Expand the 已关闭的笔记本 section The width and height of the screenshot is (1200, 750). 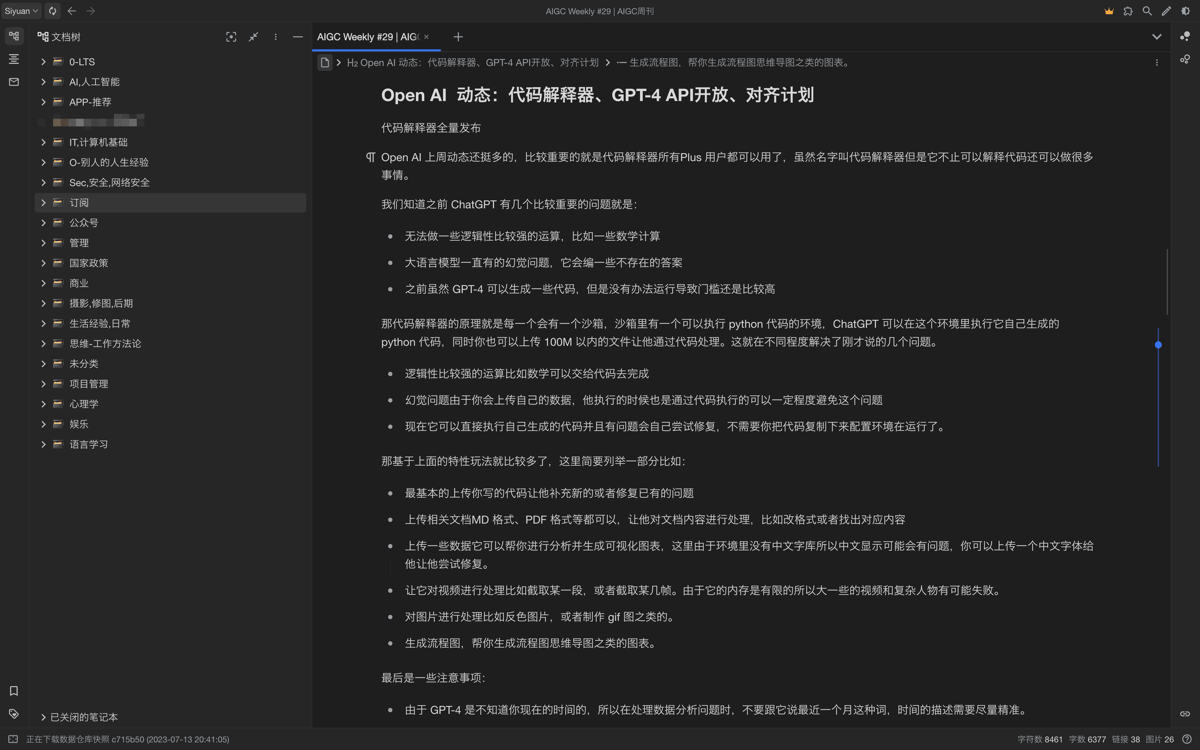click(x=43, y=717)
